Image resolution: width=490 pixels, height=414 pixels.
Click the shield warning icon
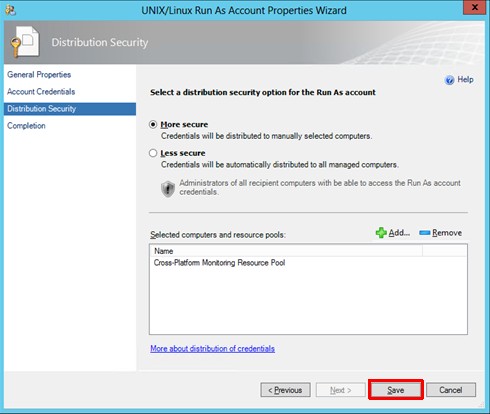tap(168, 189)
